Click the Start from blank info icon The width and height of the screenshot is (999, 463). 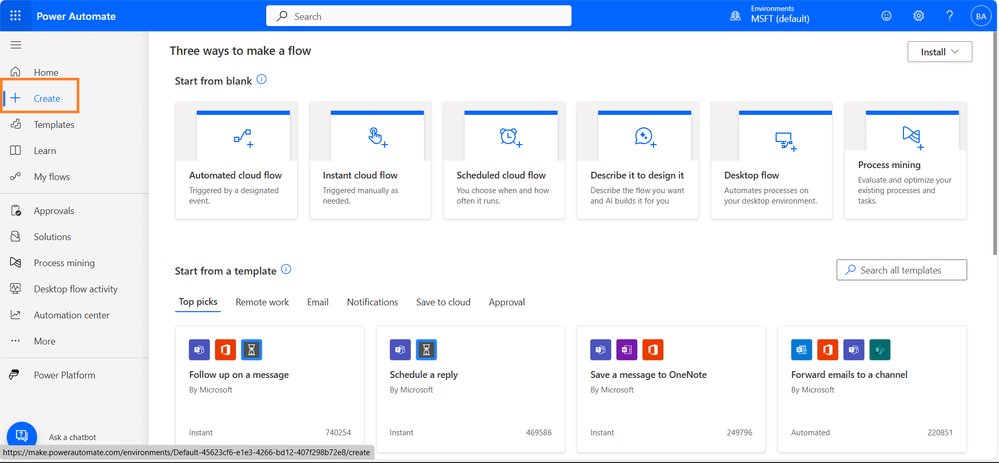tap(261, 80)
